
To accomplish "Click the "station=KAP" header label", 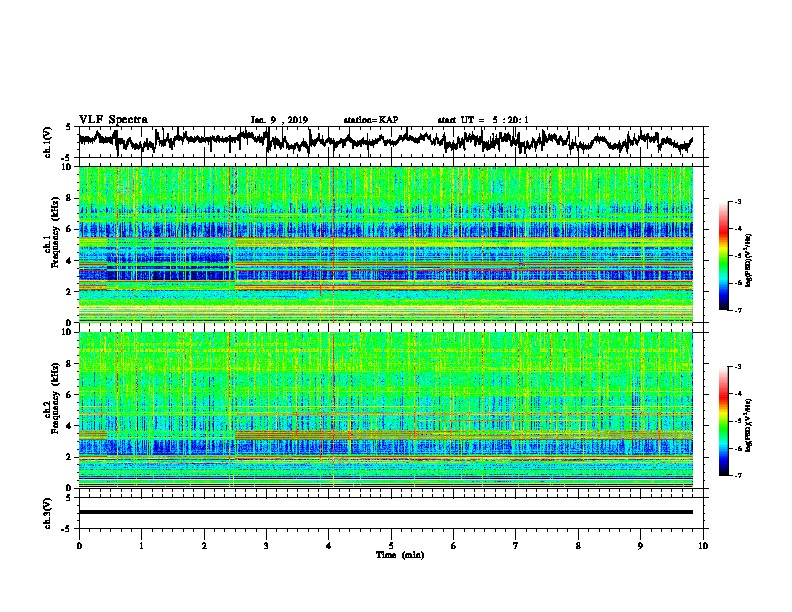I will pos(371,120).
